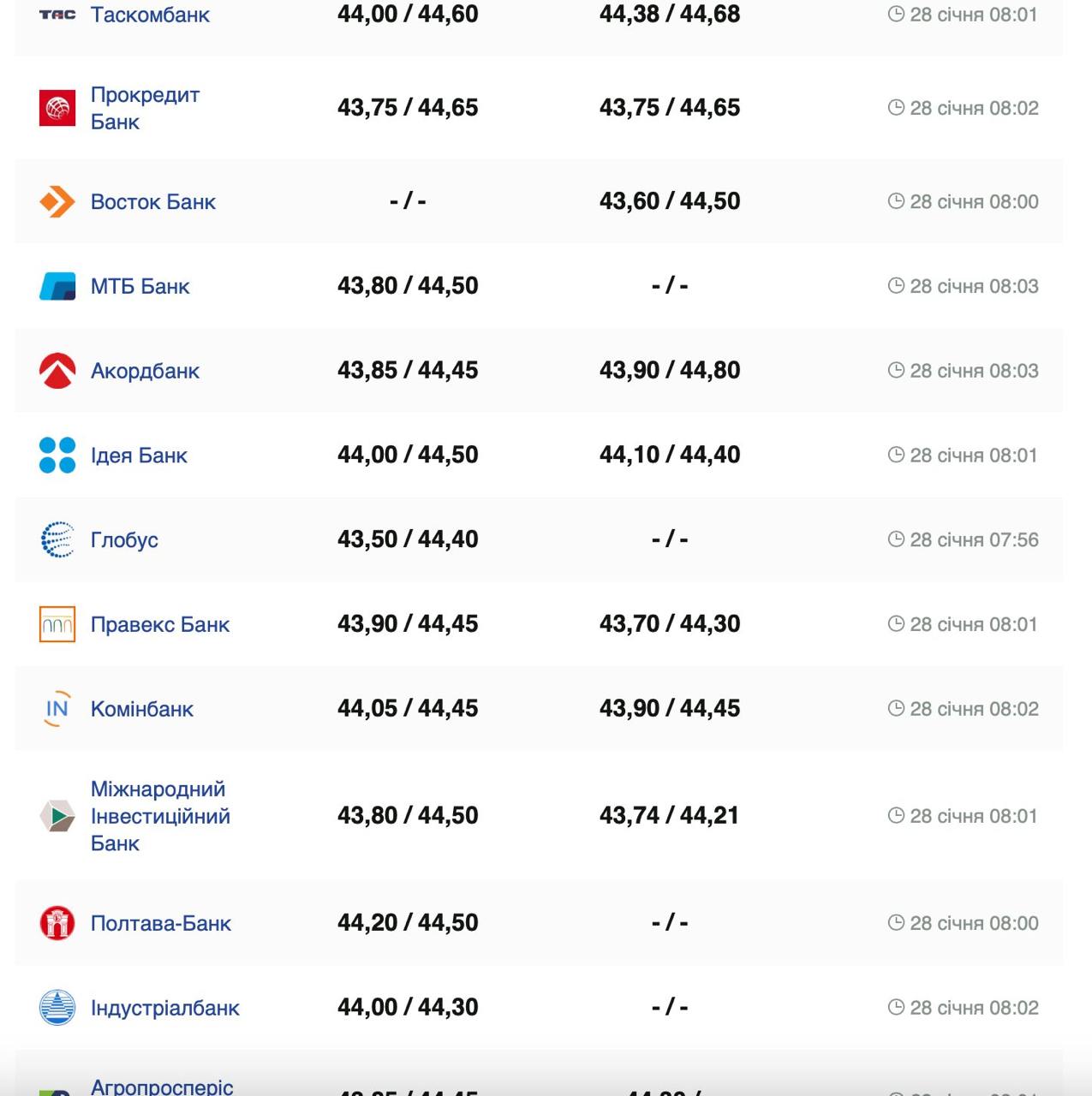The width and height of the screenshot is (1092, 1096).
Task: Click the four-dot Ідея Банк logo
Action: pyautogui.click(x=57, y=456)
